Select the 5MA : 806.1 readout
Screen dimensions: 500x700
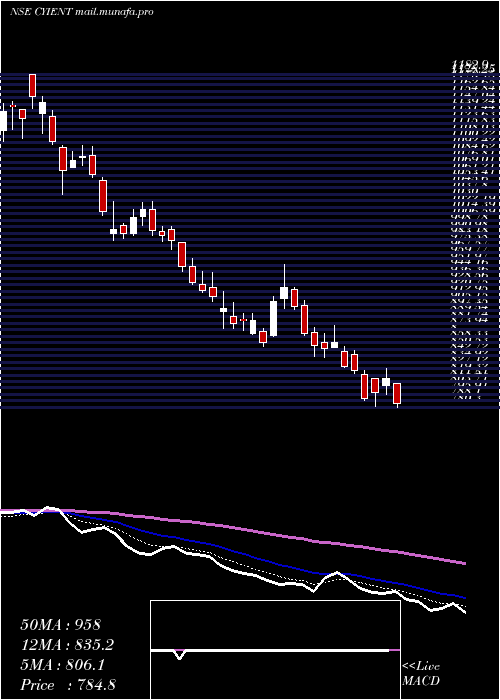tap(62, 665)
